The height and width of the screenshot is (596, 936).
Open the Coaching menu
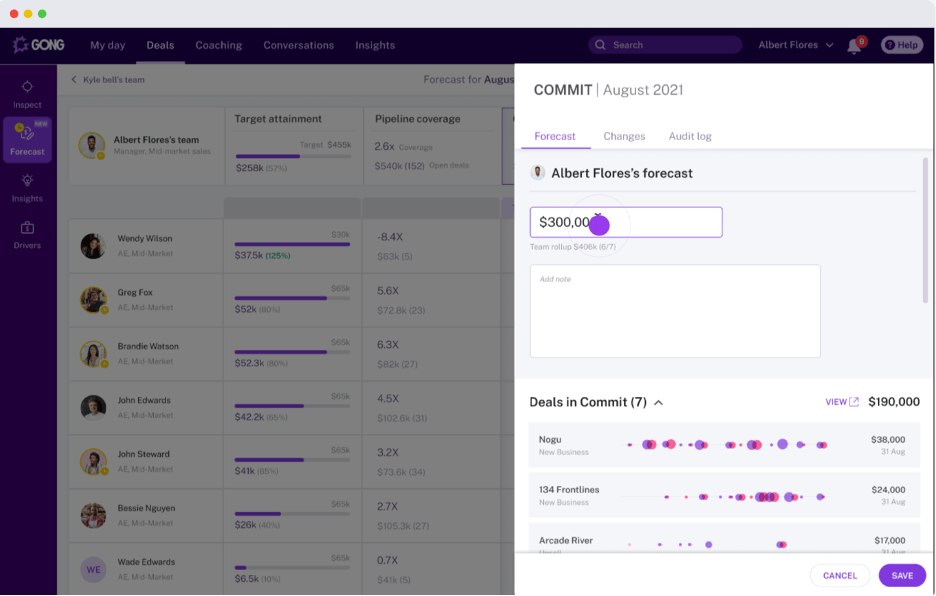click(x=218, y=45)
